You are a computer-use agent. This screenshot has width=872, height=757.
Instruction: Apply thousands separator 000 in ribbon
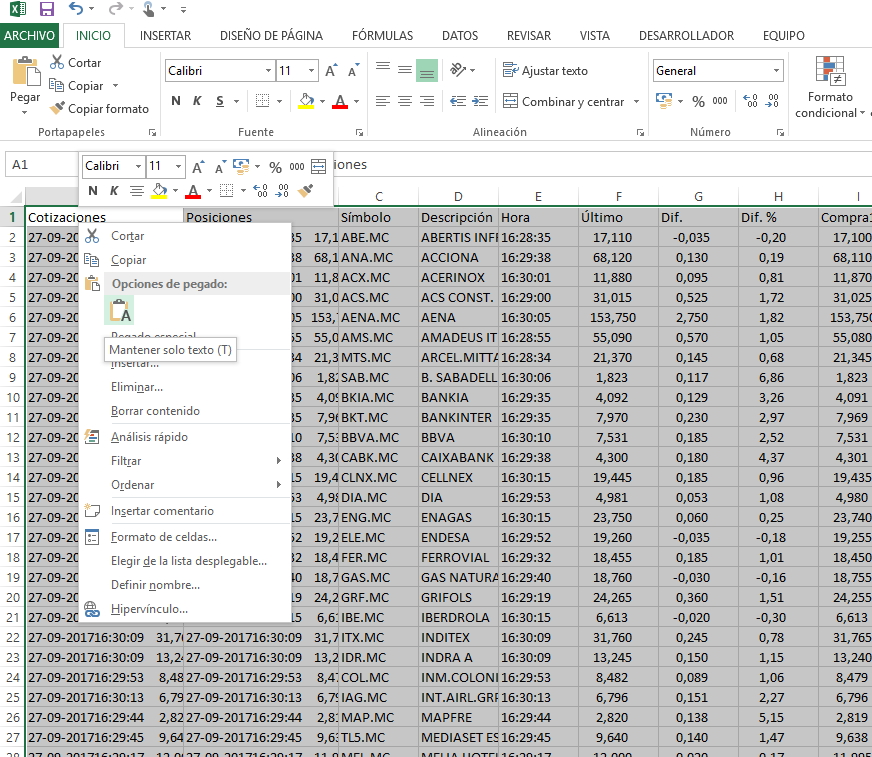pyautogui.click(x=720, y=101)
